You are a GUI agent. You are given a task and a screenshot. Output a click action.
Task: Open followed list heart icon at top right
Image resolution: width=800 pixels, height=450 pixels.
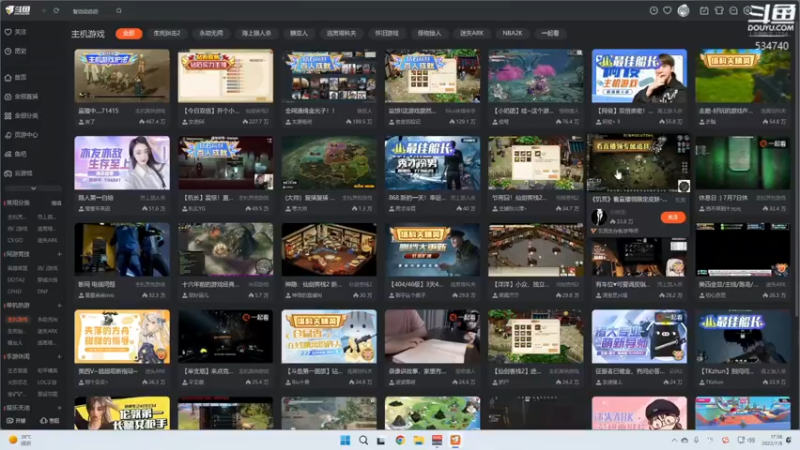[x=667, y=11]
